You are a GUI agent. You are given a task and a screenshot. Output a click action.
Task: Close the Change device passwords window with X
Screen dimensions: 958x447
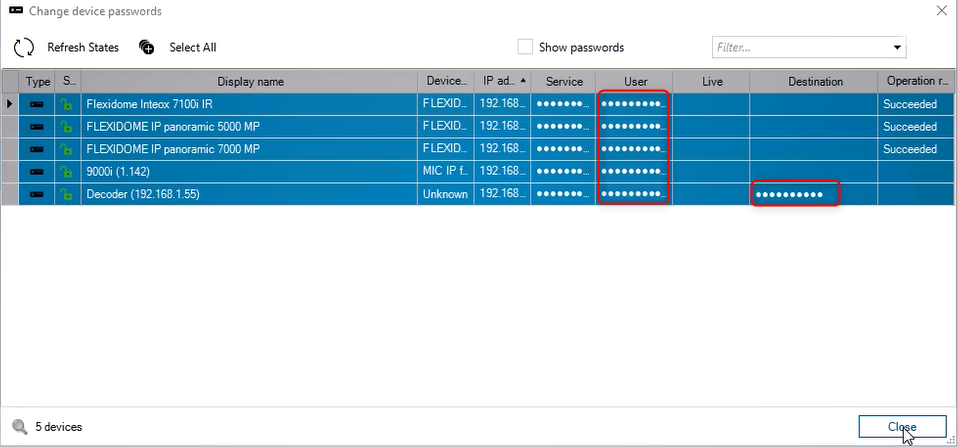(x=942, y=10)
